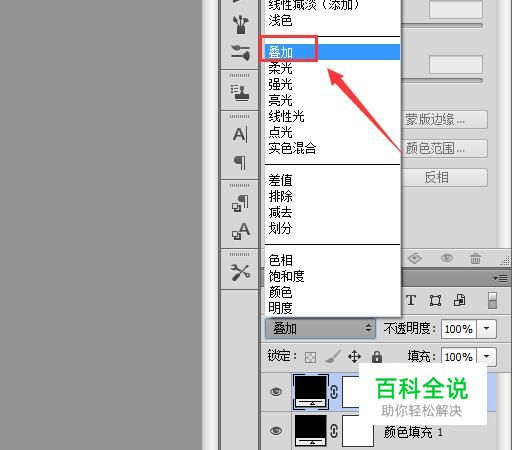Choose 柔光 blend mode
Screen dimensions: 512x450
pos(333,68)
